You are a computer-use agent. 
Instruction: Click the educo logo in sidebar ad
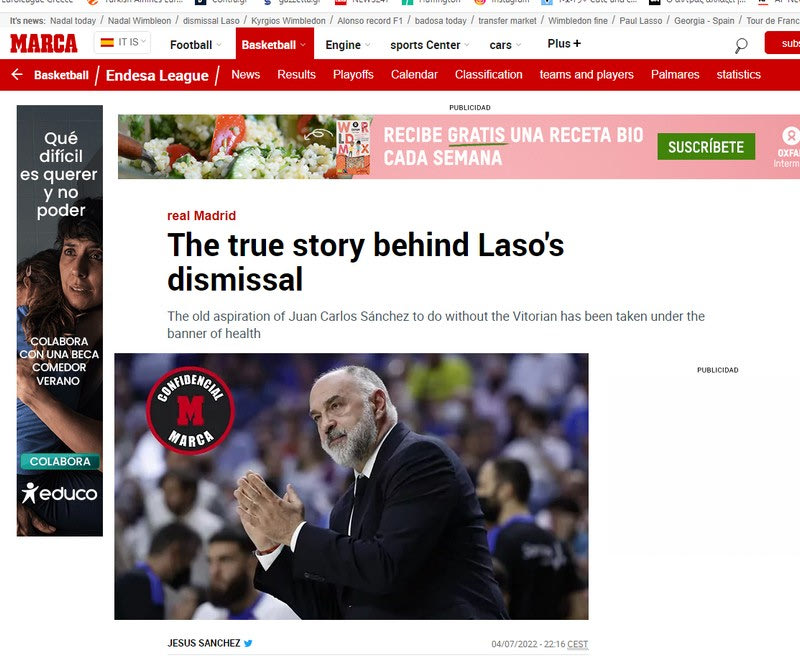[x=60, y=493]
